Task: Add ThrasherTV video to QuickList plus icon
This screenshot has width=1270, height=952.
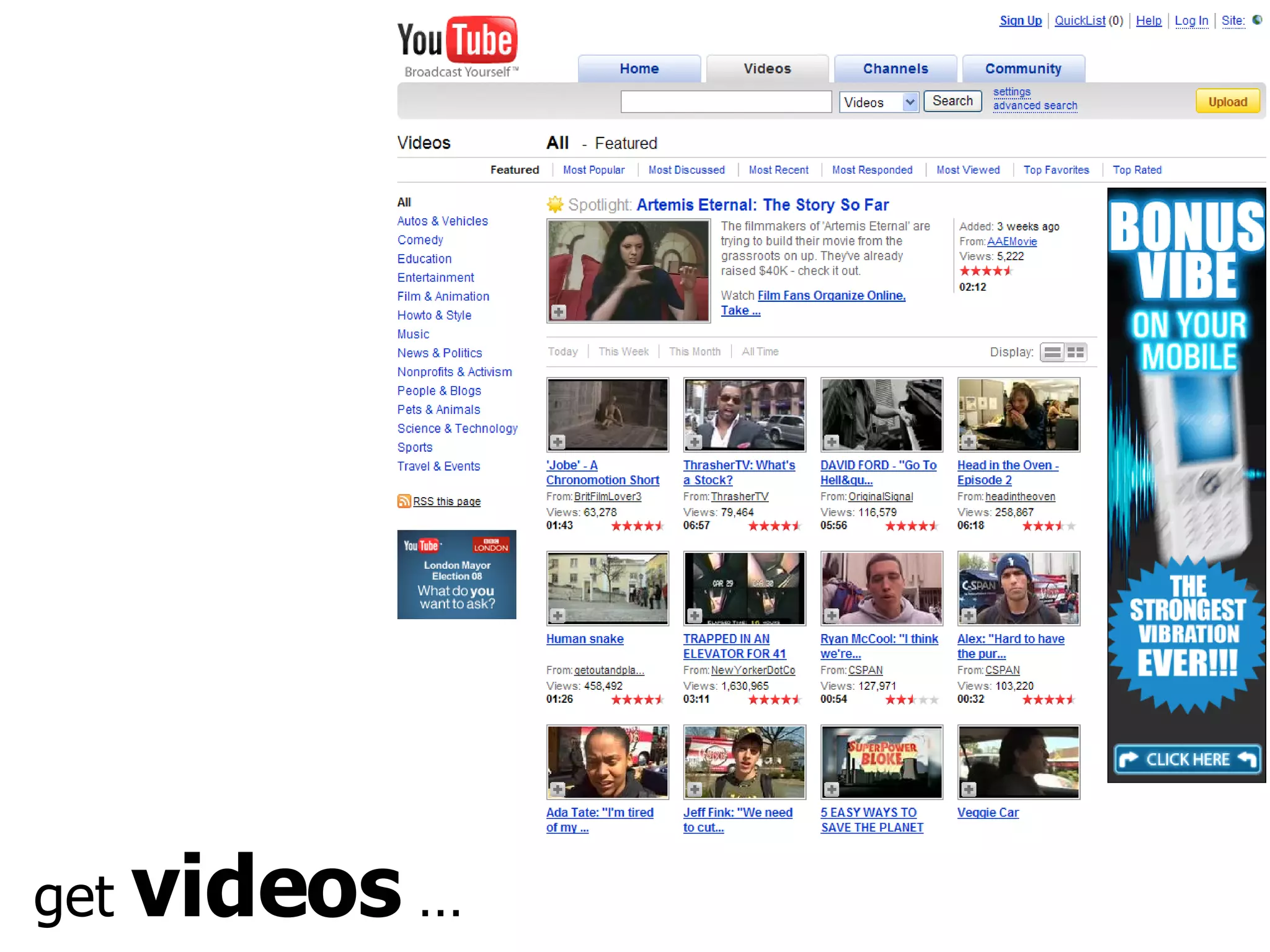Action: [x=695, y=442]
